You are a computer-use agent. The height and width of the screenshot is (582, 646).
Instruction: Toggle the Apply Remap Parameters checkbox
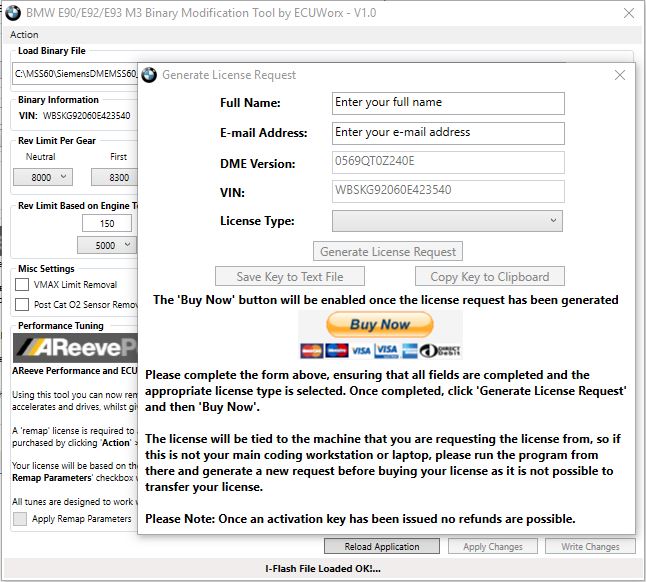click(x=20, y=519)
